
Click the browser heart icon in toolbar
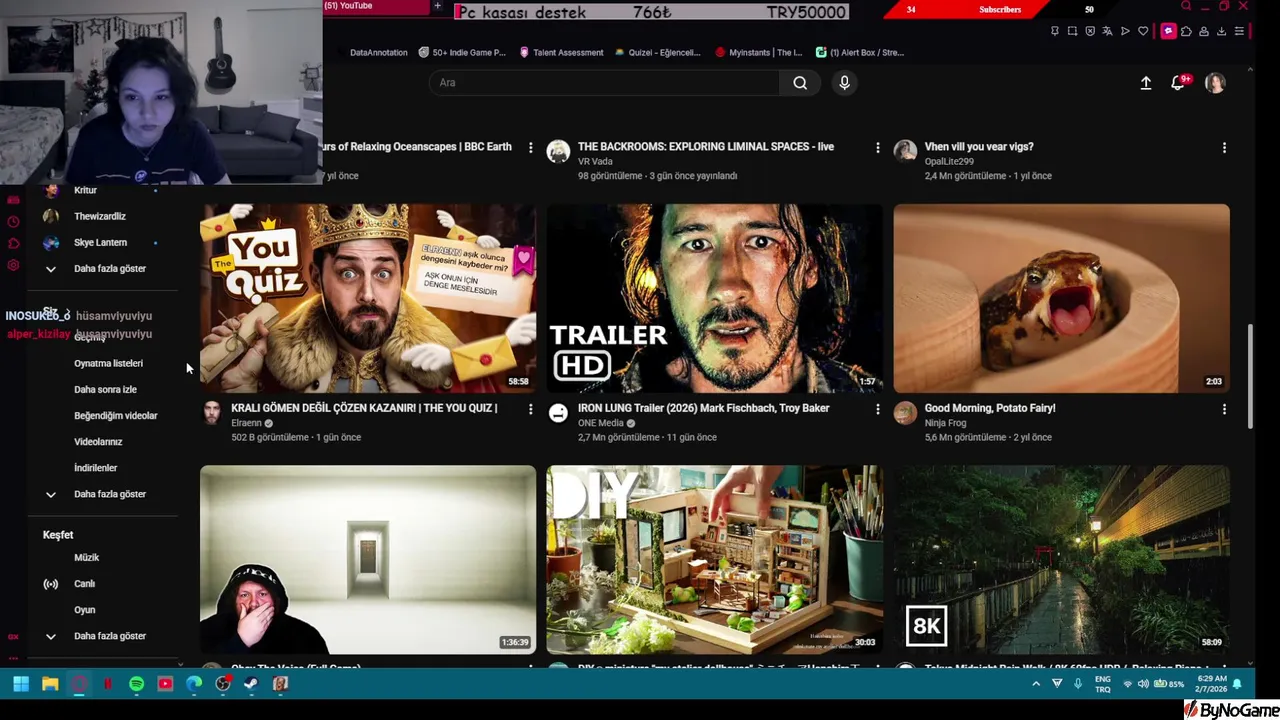pyautogui.click(x=1143, y=32)
